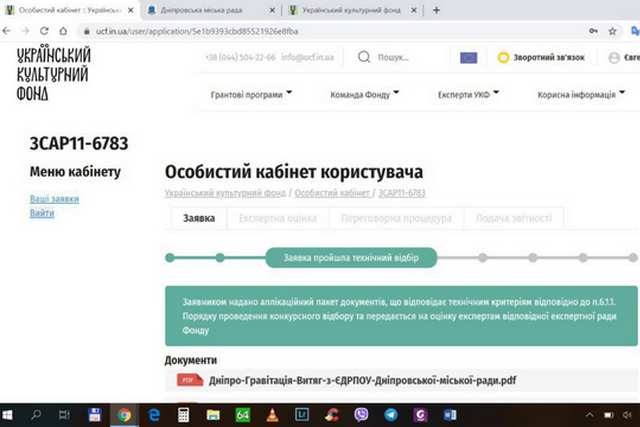Screen dimensions: 640x427
Task: Open Windows Start menu
Action: point(7,415)
